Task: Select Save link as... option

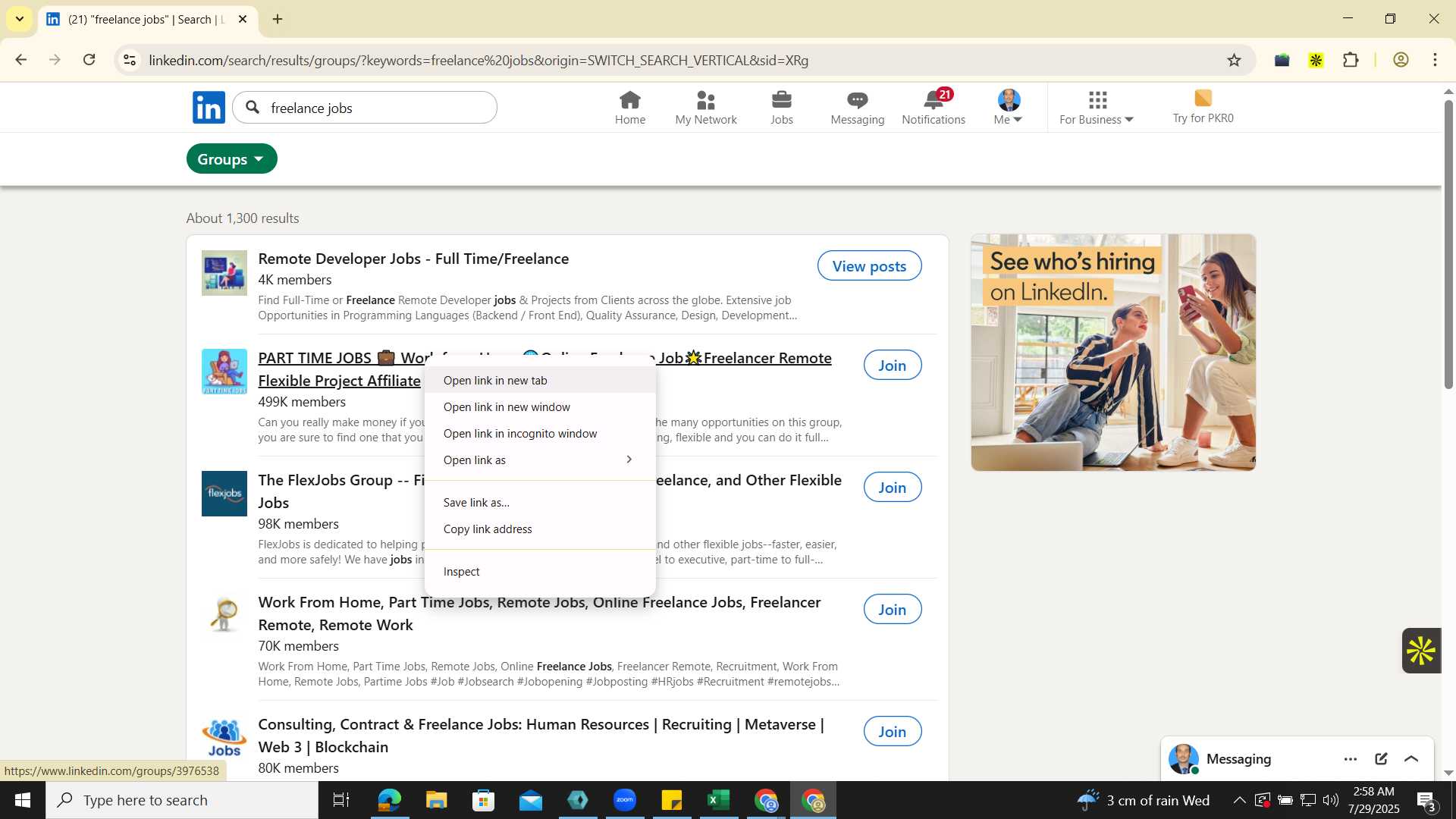Action: pyautogui.click(x=540, y=503)
